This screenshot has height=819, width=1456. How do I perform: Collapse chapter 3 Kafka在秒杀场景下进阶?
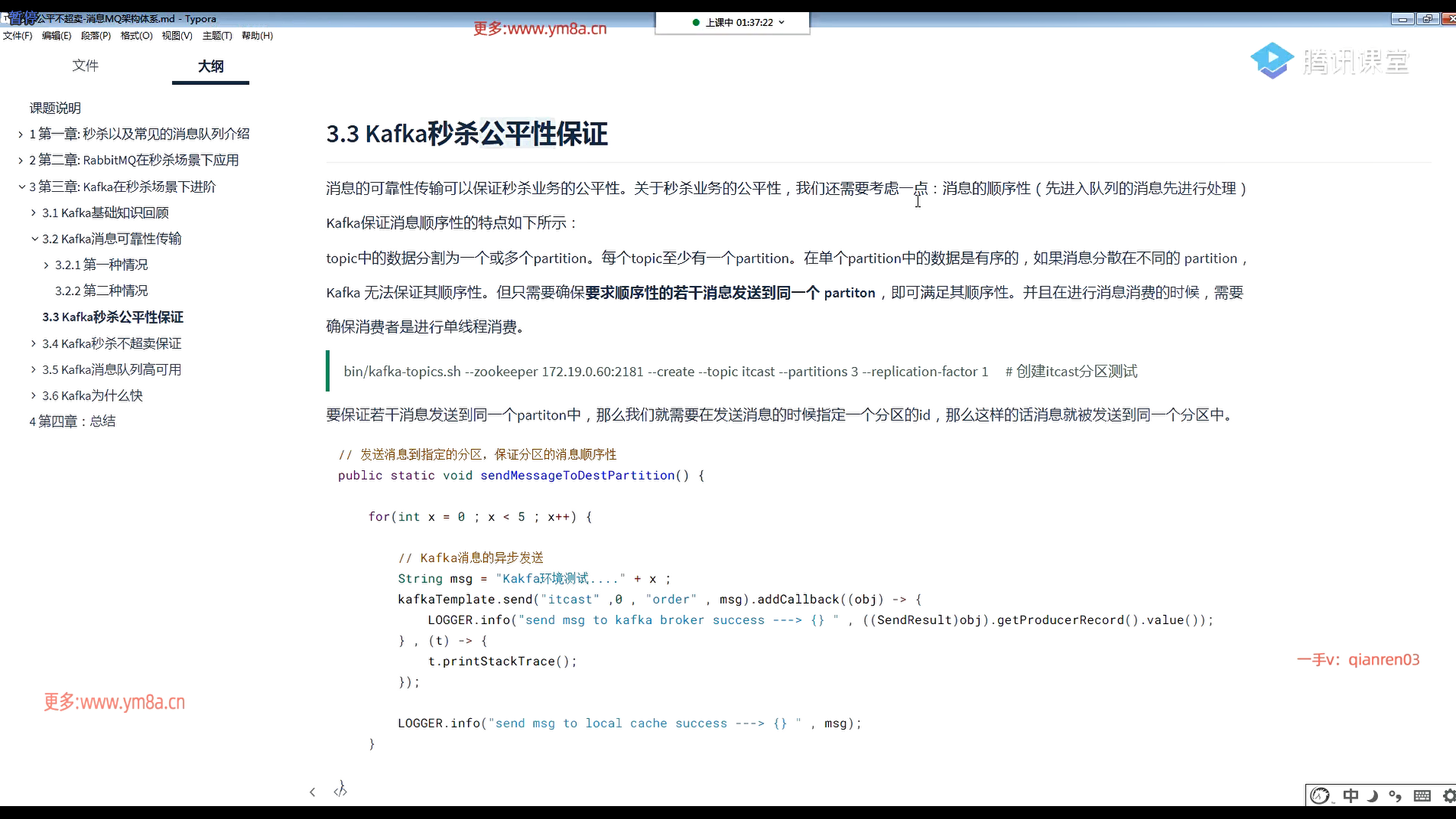[21, 187]
